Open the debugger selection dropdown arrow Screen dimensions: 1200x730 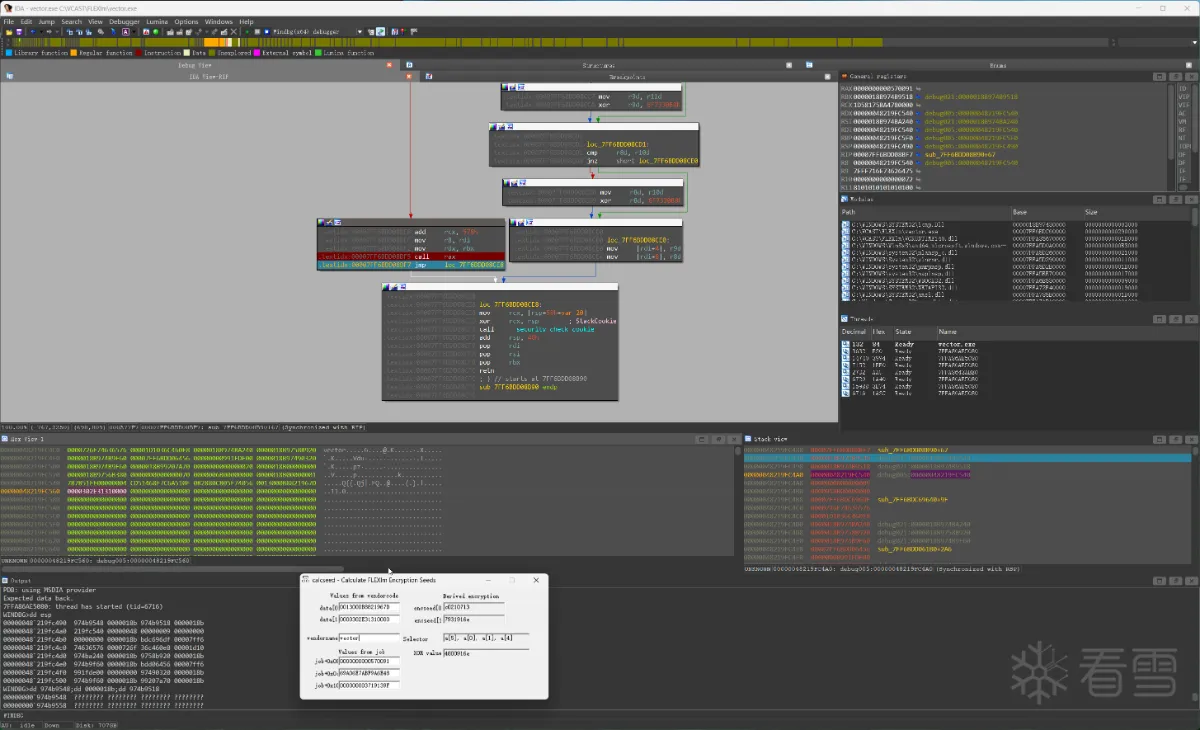[x=360, y=31]
